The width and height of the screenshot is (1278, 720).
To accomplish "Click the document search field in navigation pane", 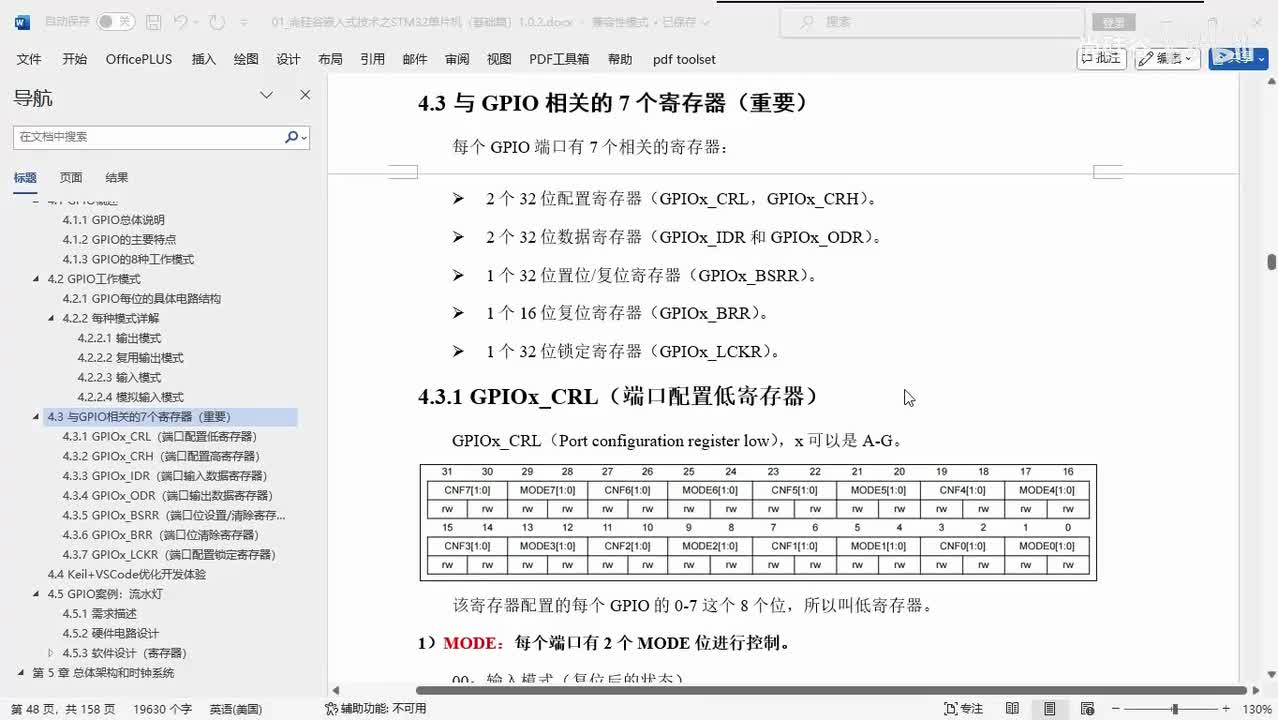I will tap(148, 137).
